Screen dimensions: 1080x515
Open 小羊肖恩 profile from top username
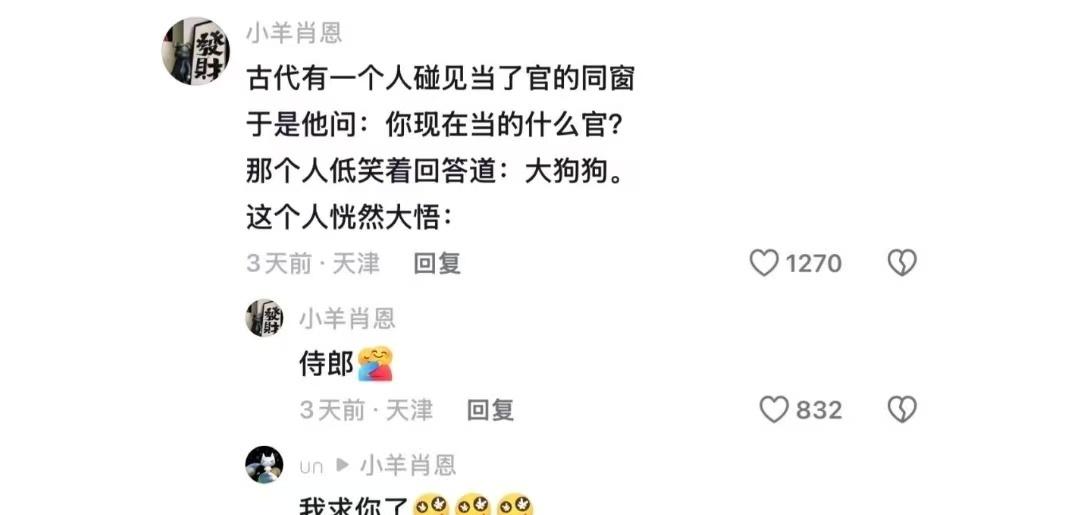tap(294, 34)
